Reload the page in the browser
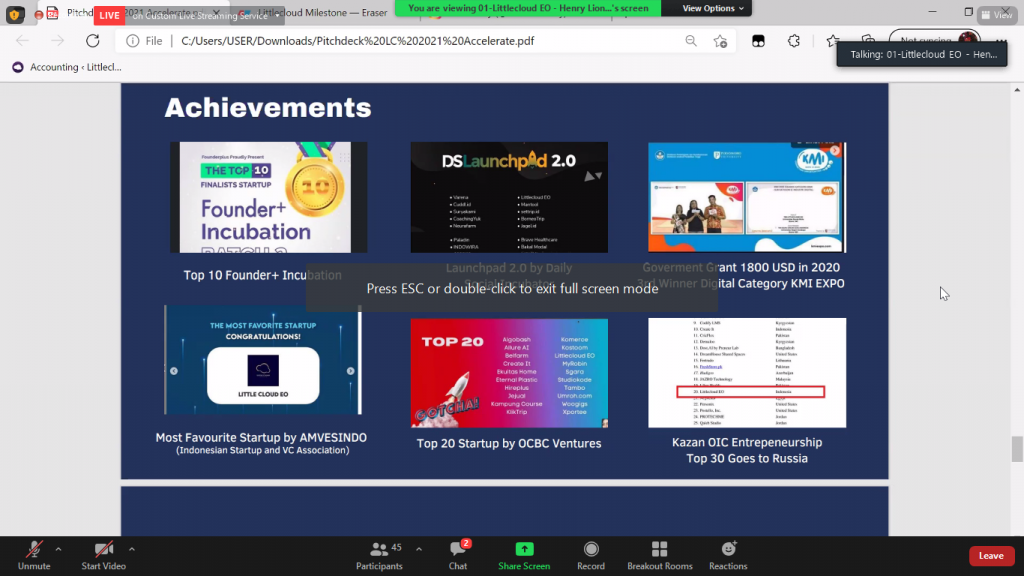The height and width of the screenshot is (576, 1024). coord(93,40)
